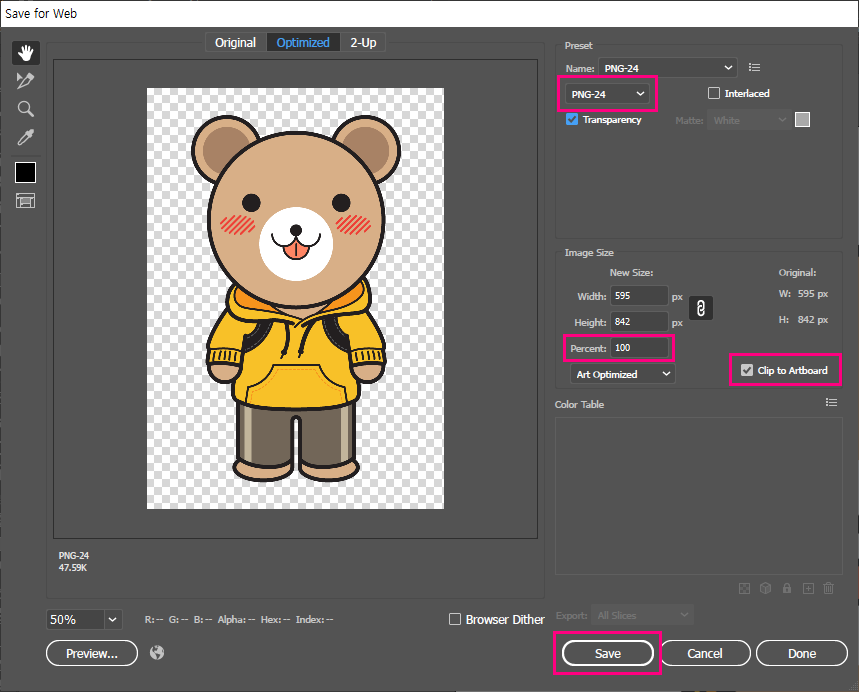Viewport: 859px width, 692px height.
Task: Switch to the Original tab
Action: (236, 43)
